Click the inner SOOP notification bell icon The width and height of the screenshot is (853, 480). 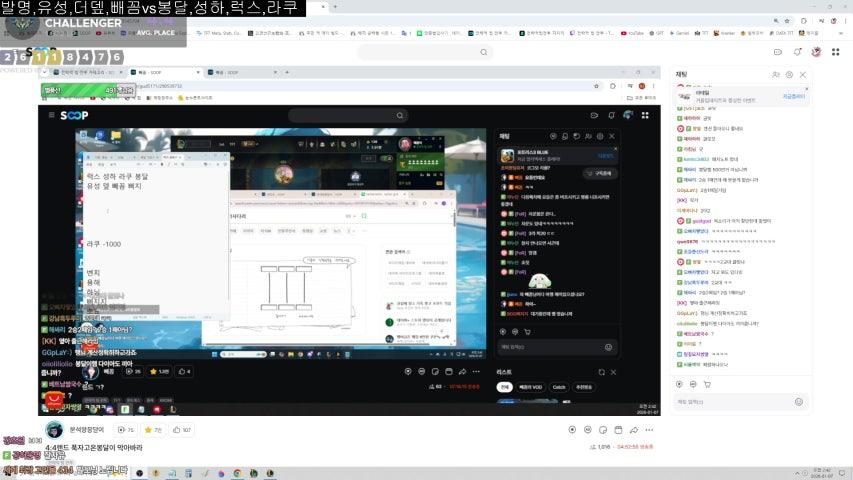(x=611, y=115)
